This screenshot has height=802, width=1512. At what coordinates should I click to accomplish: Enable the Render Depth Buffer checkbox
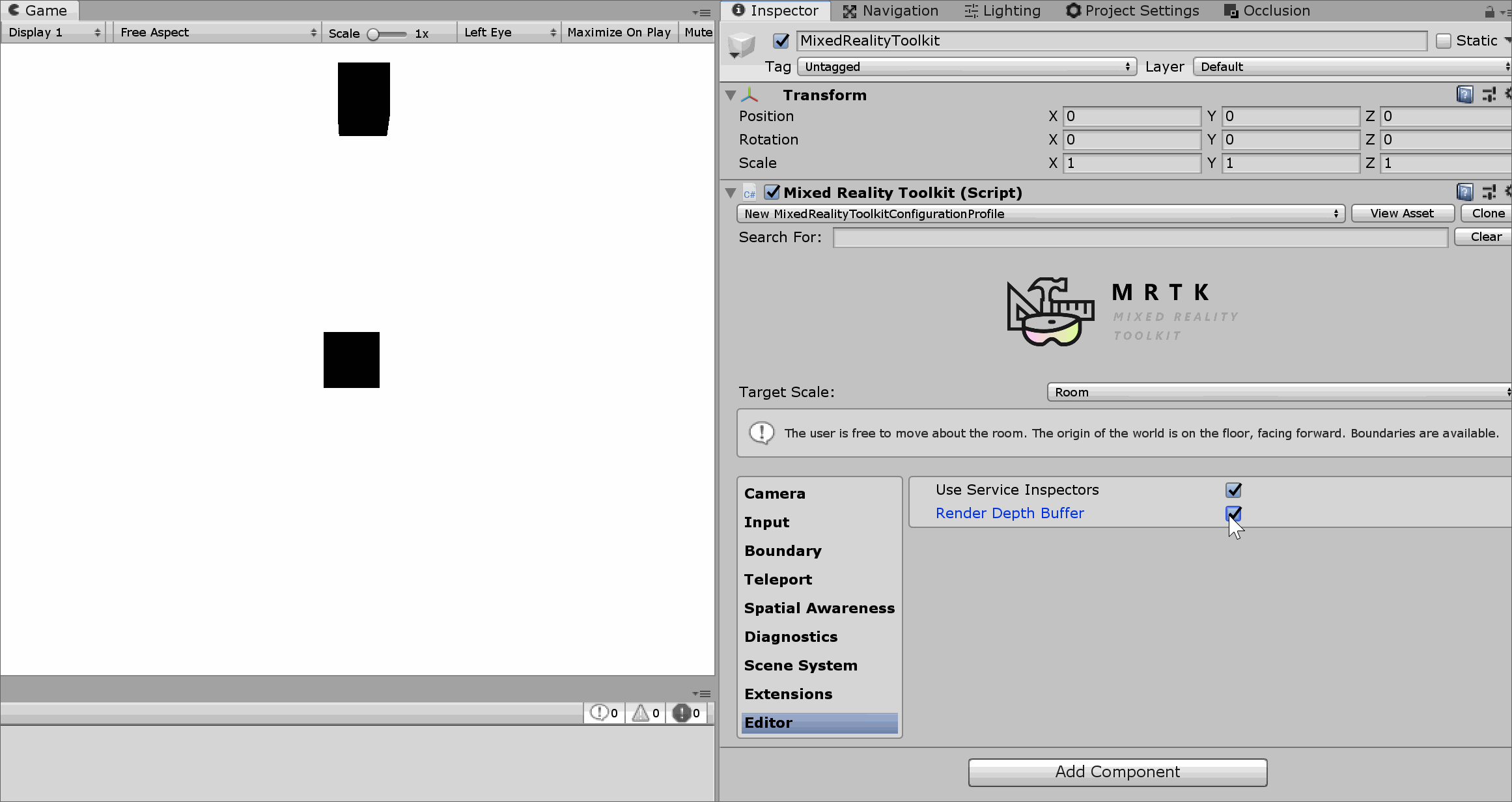click(x=1233, y=513)
